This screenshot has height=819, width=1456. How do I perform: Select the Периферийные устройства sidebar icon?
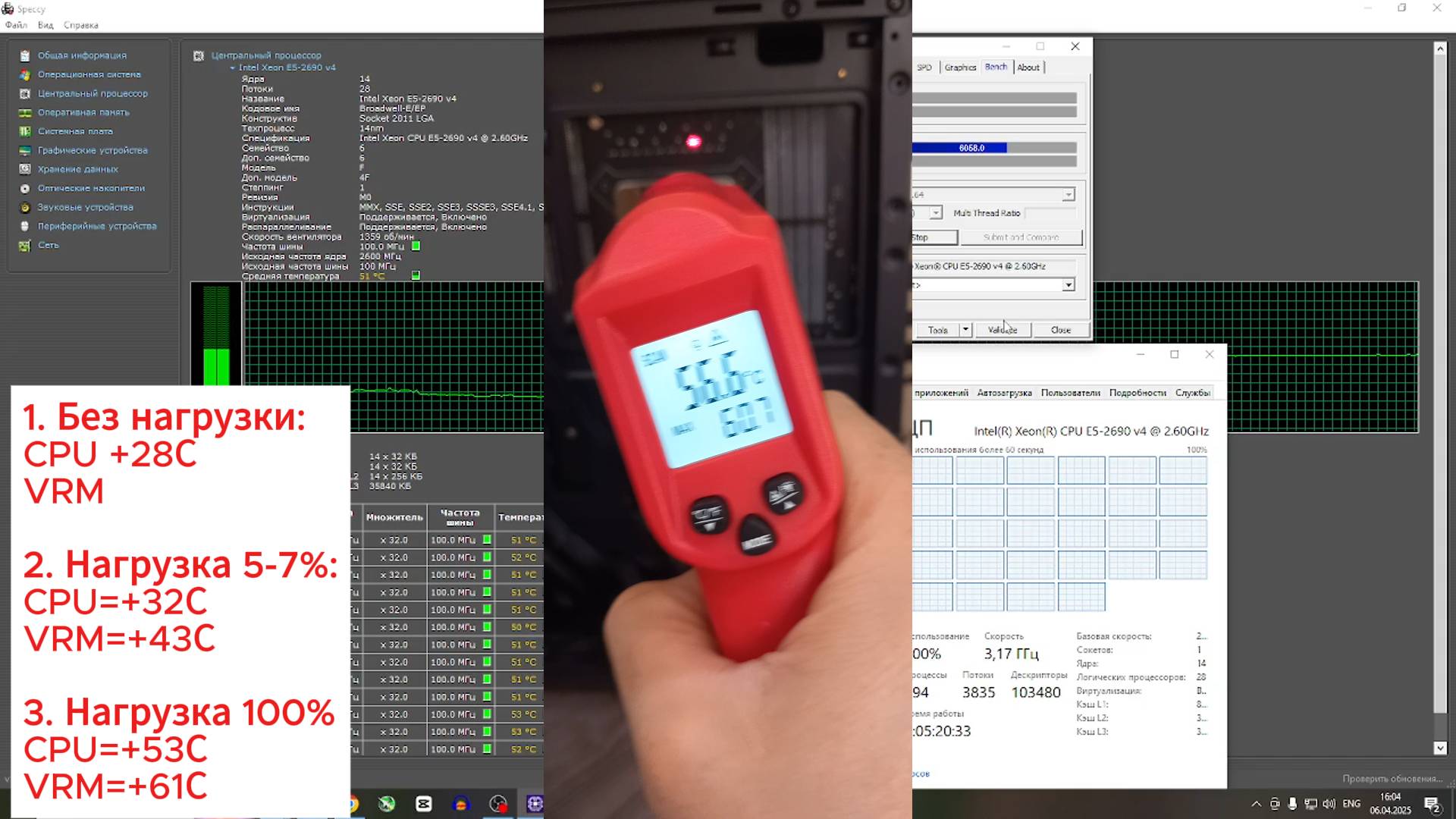[25, 226]
